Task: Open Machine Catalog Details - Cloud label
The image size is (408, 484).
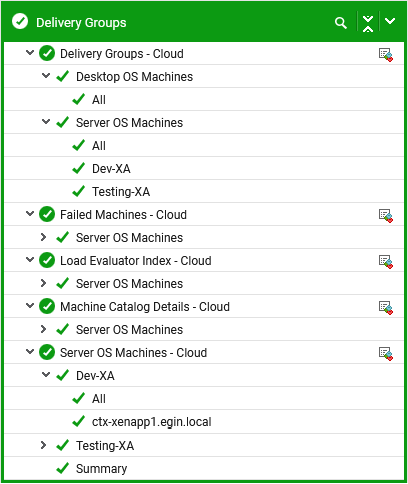Action: [x=145, y=307]
